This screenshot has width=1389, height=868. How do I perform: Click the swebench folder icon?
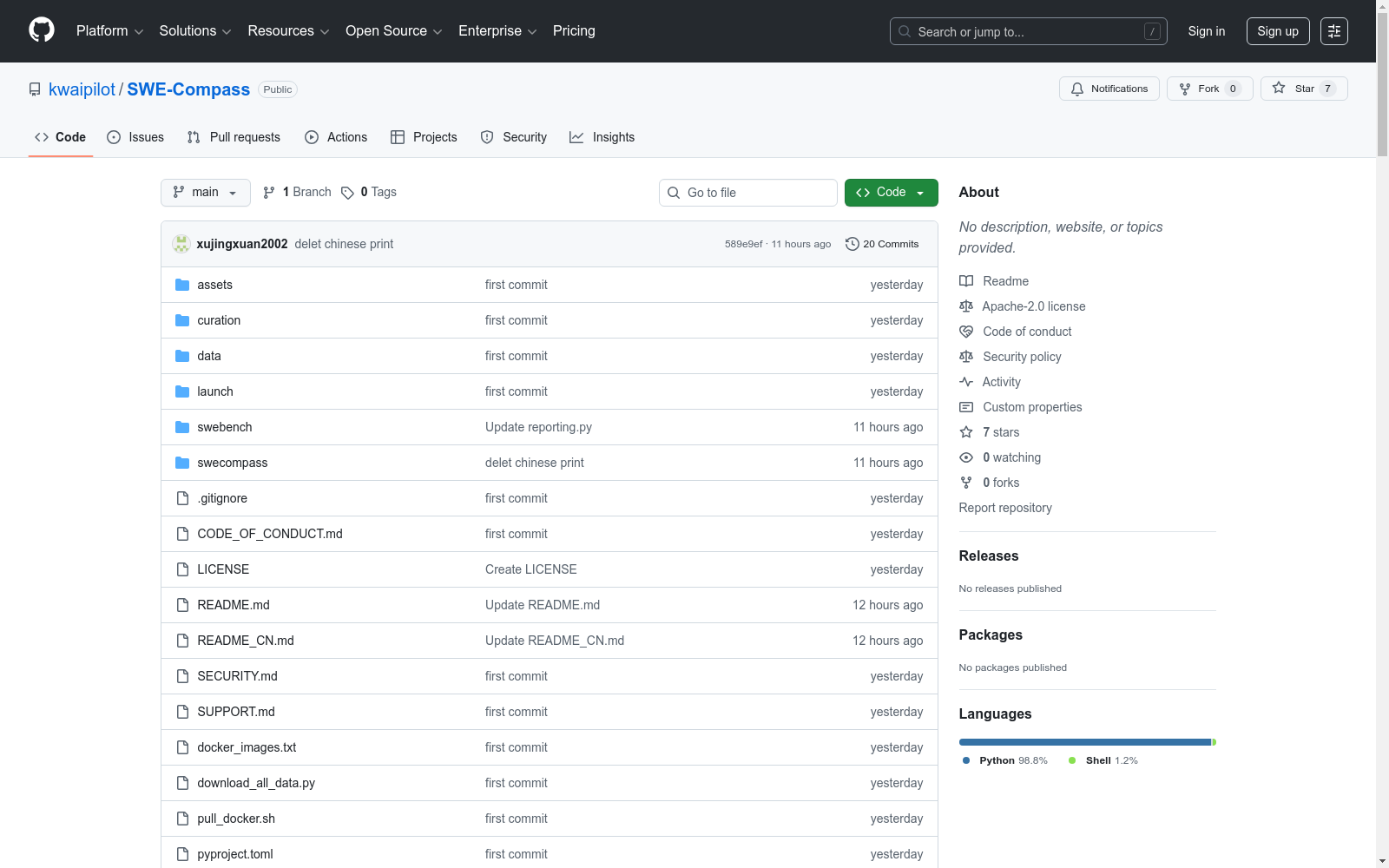point(182,427)
